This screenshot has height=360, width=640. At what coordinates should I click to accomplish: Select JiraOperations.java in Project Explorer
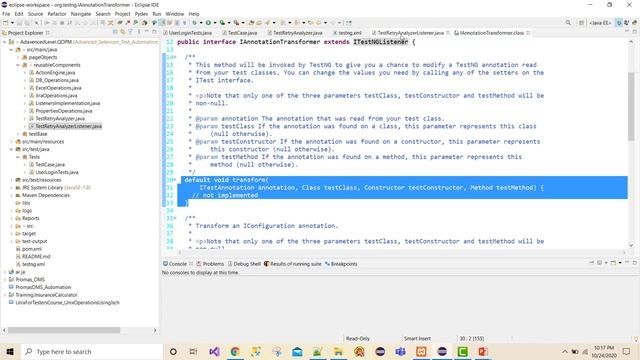(x=56, y=96)
